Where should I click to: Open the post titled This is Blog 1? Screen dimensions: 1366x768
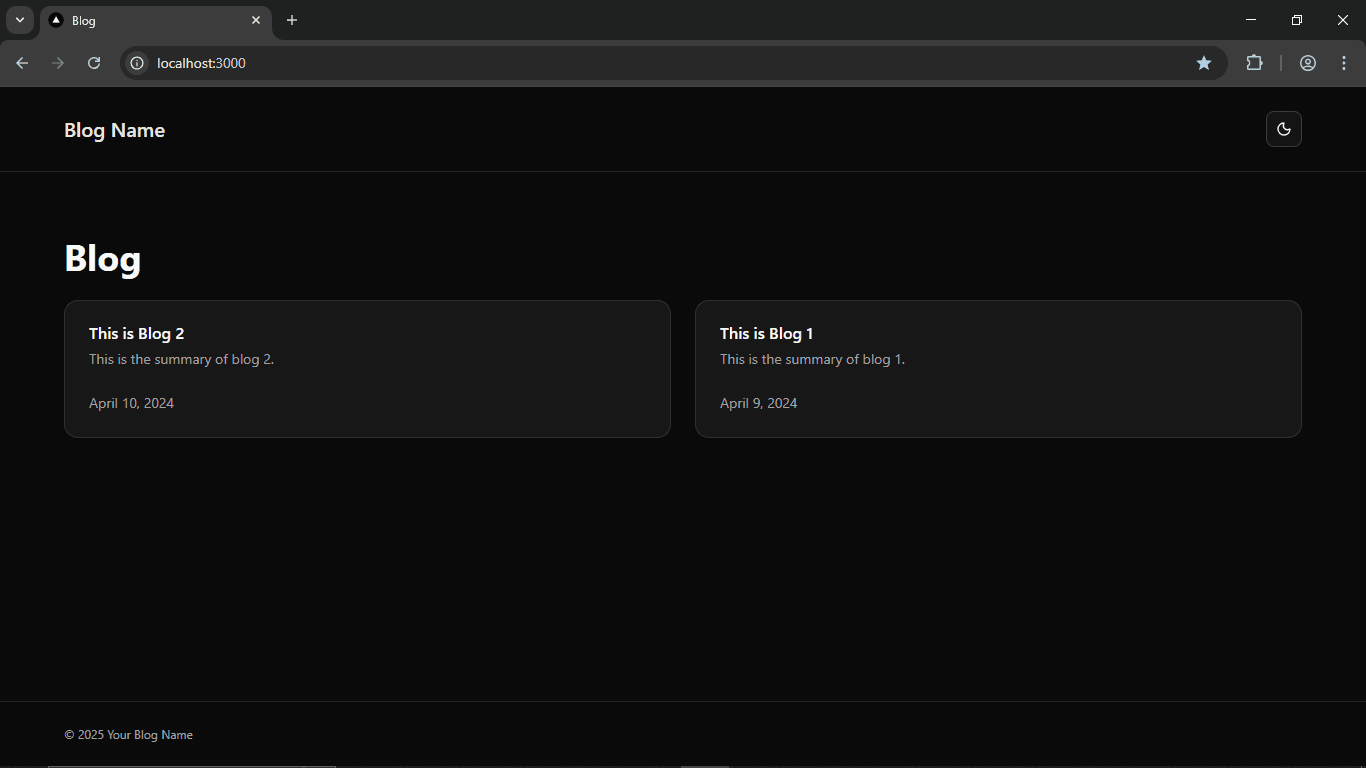(x=997, y=368)
